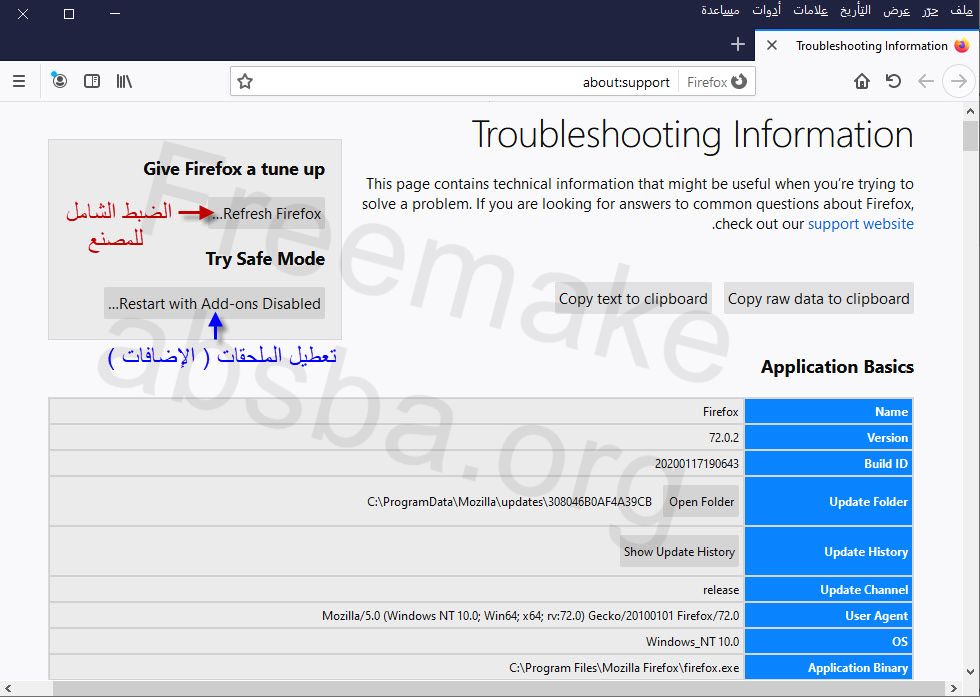Click the back arrow navigation button
This screenshot has height=697, width=980.
926,81
